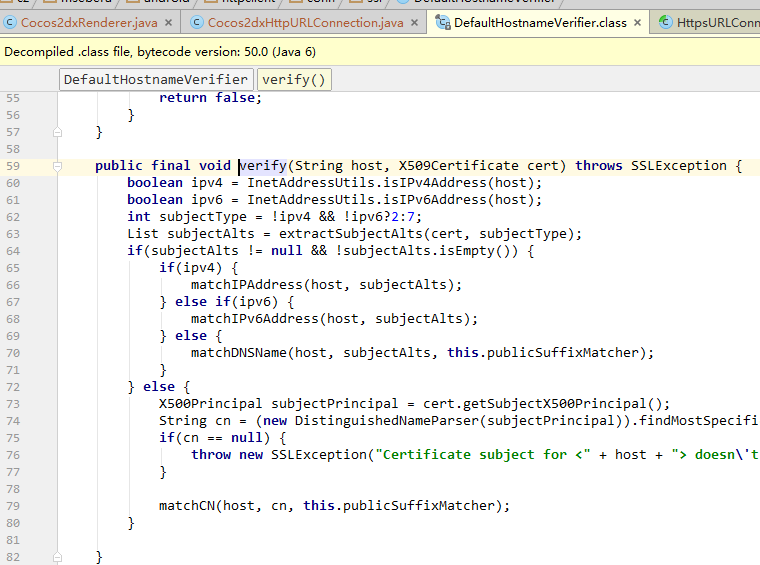The image size is (760, 565).
Task: Click the verify method name on line 59
Action: 263,166
